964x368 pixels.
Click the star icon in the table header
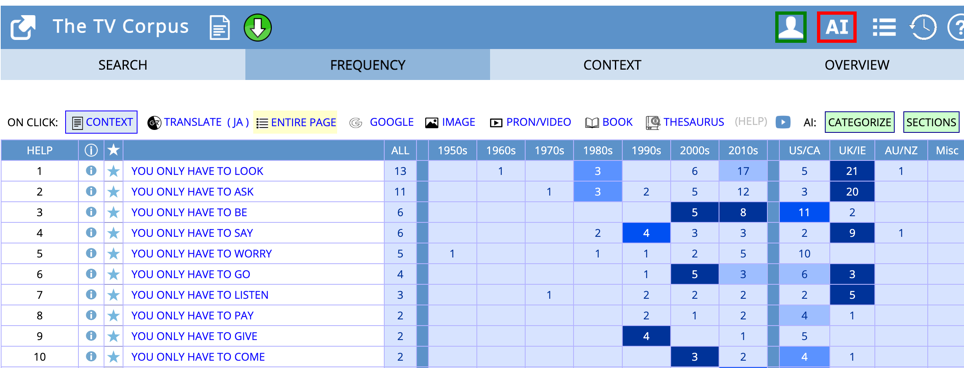tap(113, 151)
